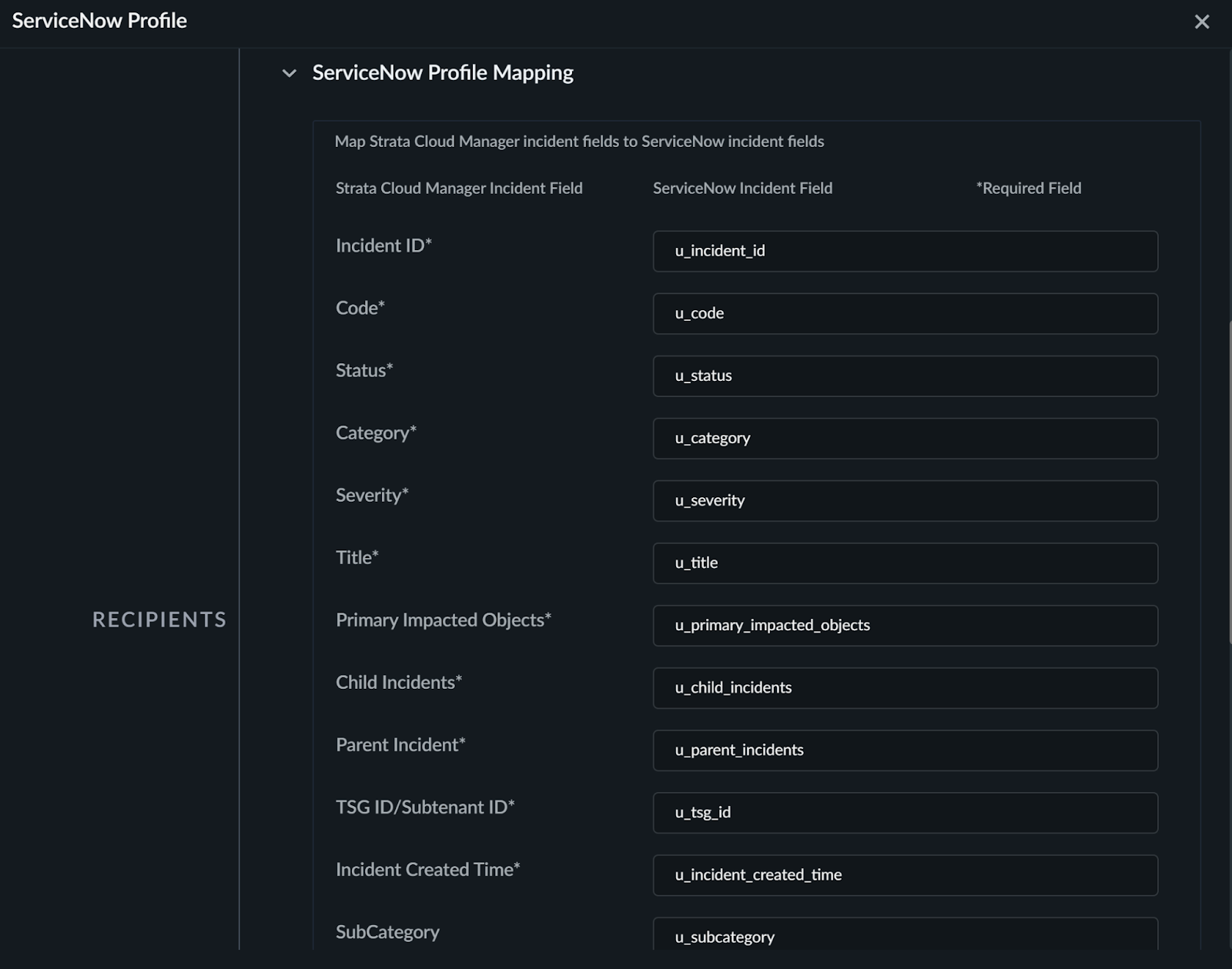The width and height of the screenshot is (1232, 969).
Task: Collapse the ServiceNow Profile Mapping section
Action: pyautogui.click(x=290, y=74)
